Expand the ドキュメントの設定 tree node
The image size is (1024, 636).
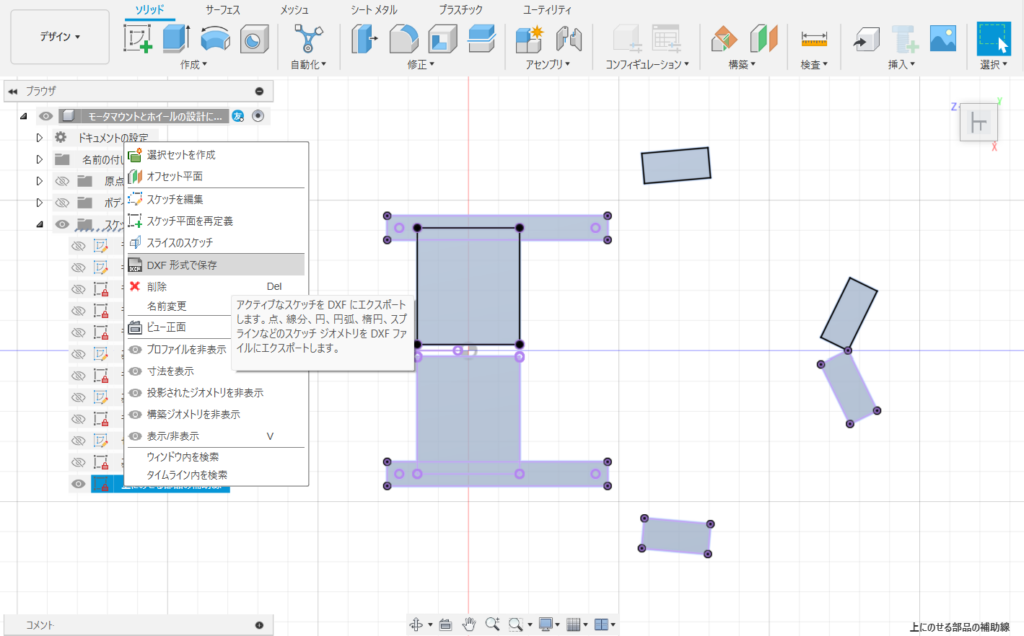[39, 138]
